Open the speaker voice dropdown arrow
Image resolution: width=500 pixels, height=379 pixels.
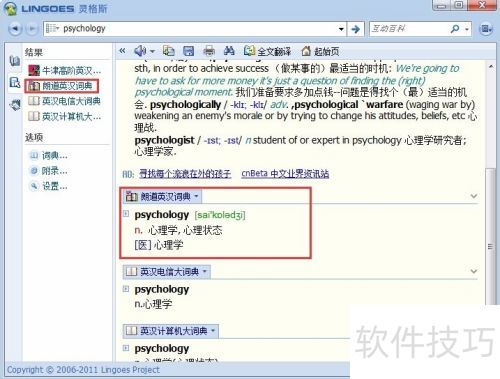coord(152,51)
